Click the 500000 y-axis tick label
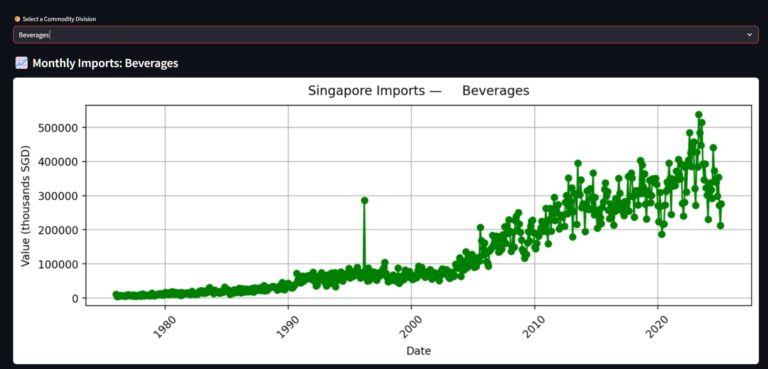The width and height of the screenshot is (768, 369). 58,127
